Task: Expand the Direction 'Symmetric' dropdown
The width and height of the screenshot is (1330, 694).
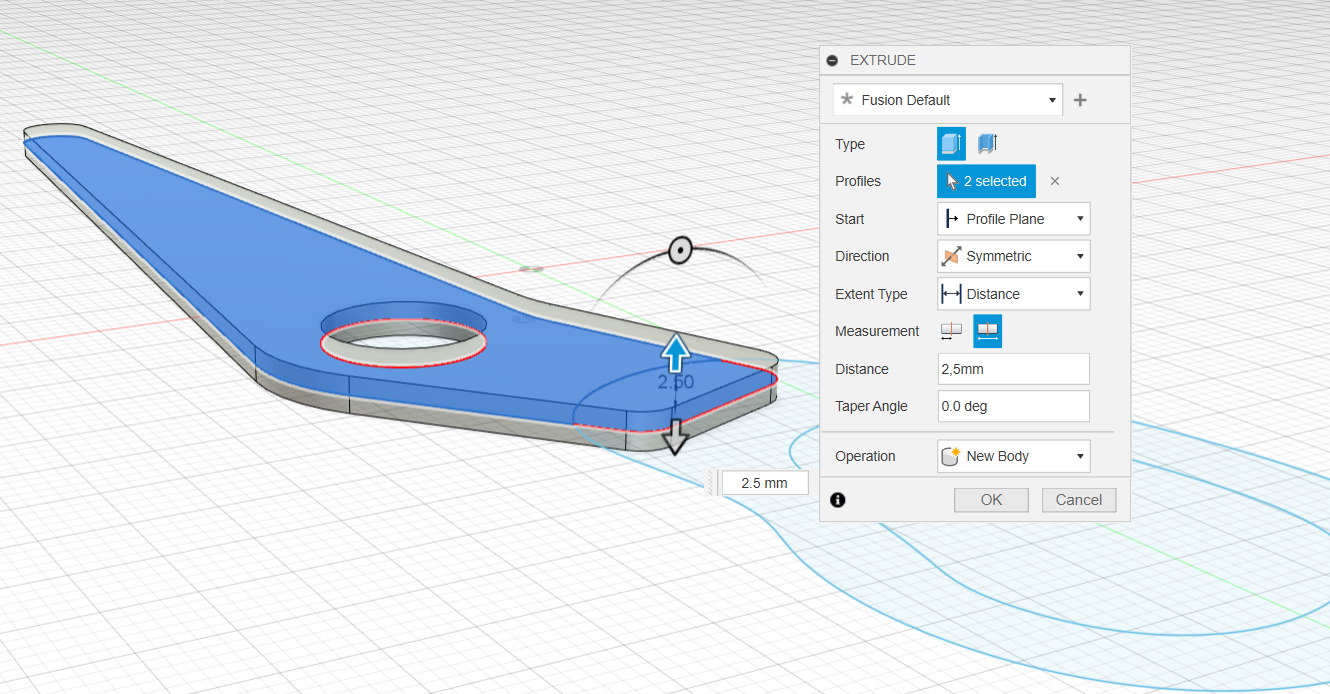Action: pos(1013,256)
